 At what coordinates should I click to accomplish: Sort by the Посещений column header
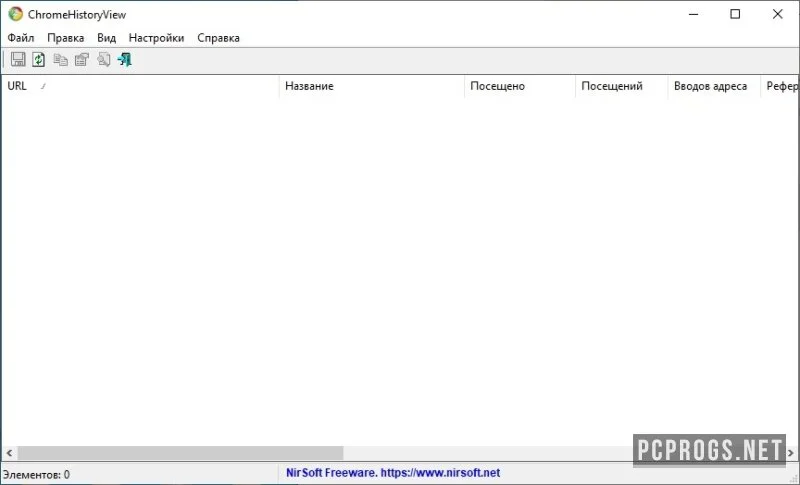[621, 86]
